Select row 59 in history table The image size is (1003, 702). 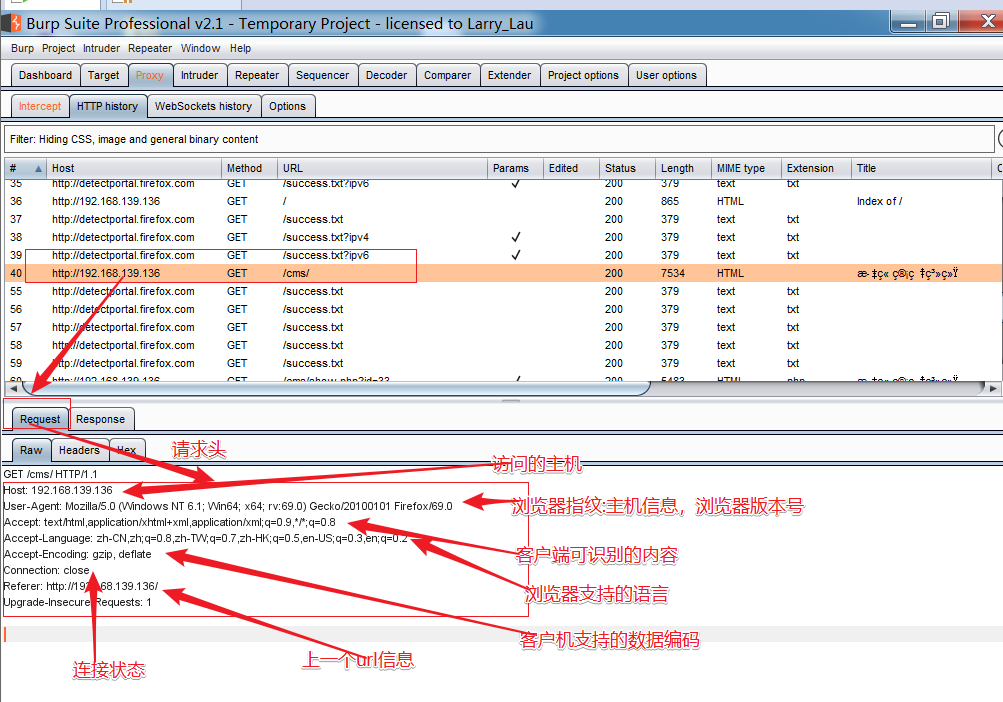(503, 363)
